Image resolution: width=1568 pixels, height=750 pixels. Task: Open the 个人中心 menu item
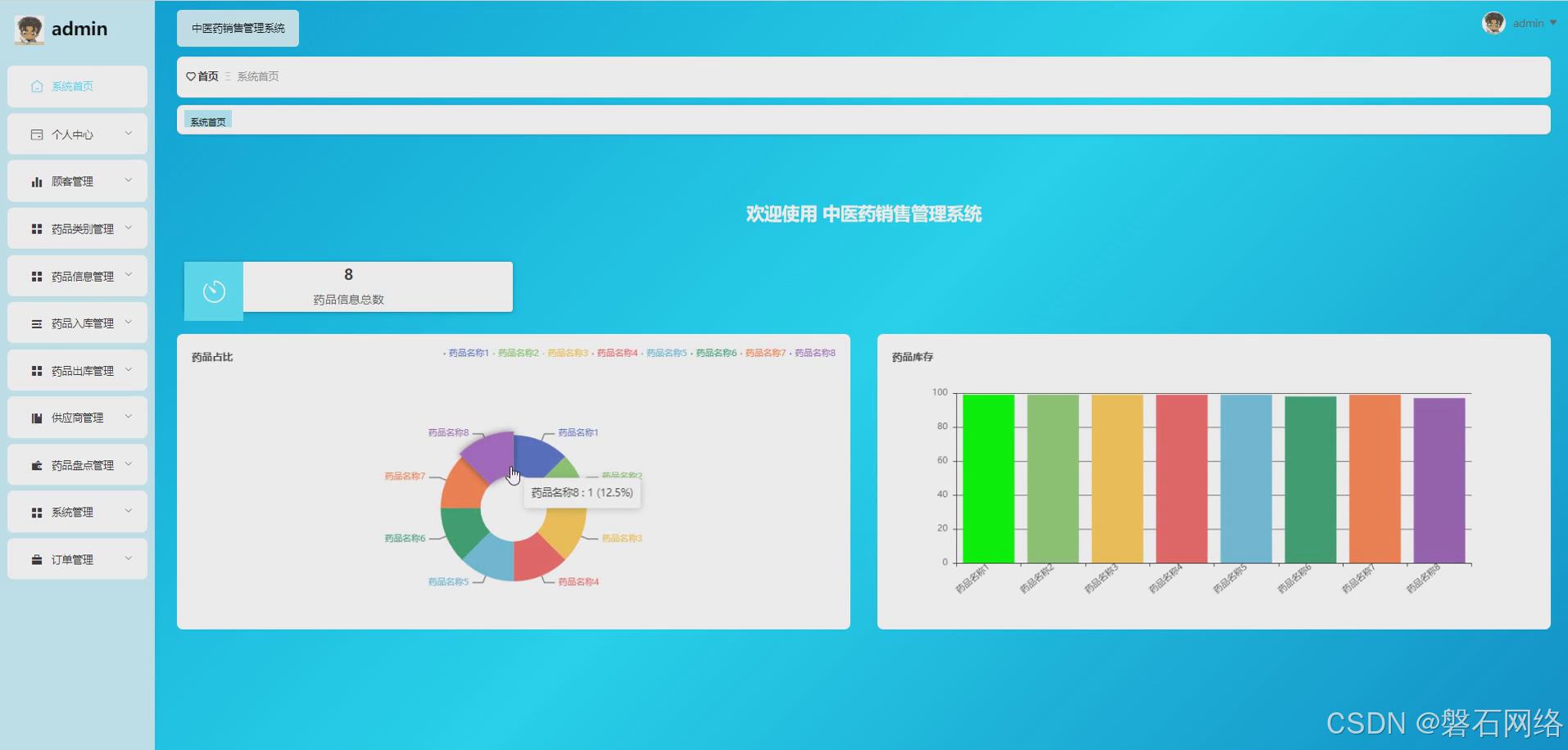tap(77, 134)
